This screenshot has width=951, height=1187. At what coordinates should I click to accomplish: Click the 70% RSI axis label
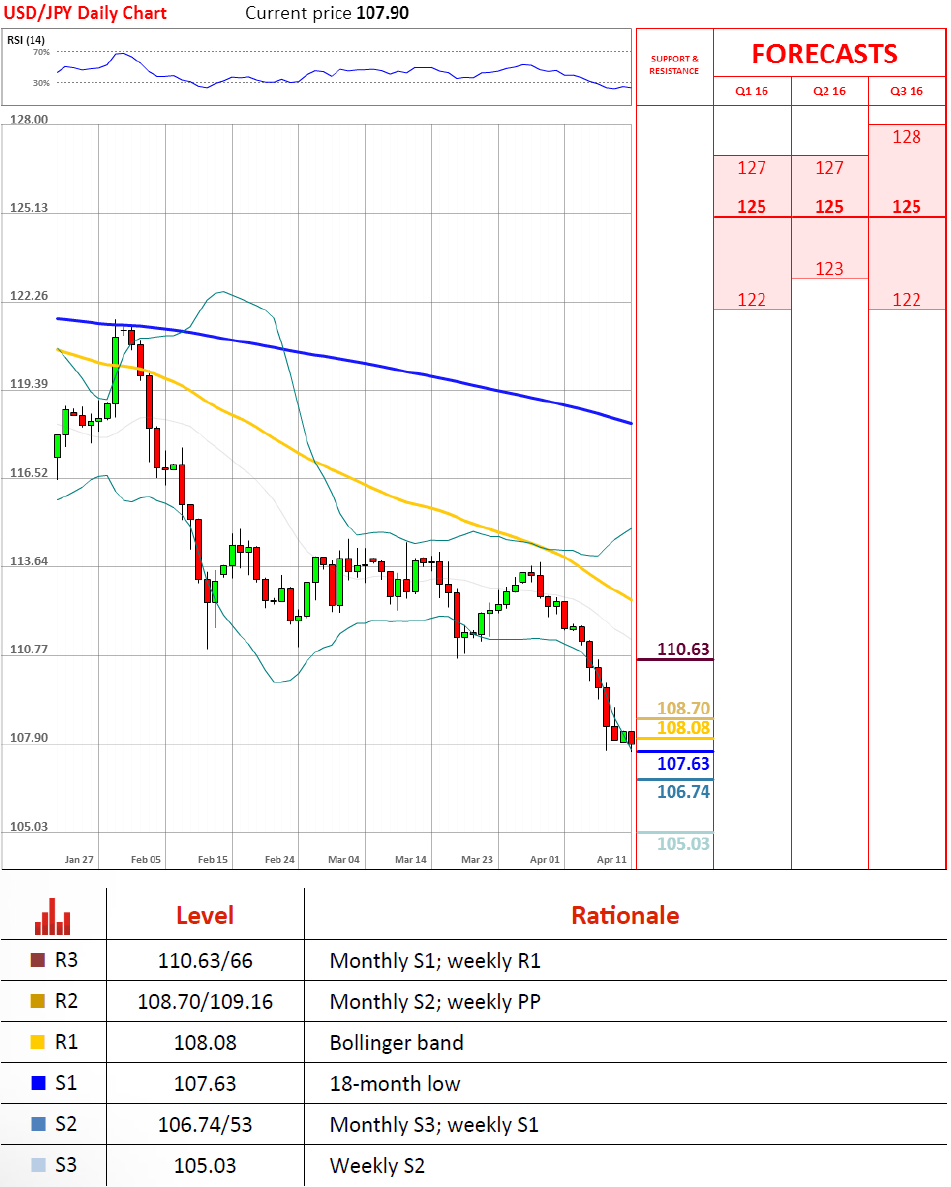[42, 52]
